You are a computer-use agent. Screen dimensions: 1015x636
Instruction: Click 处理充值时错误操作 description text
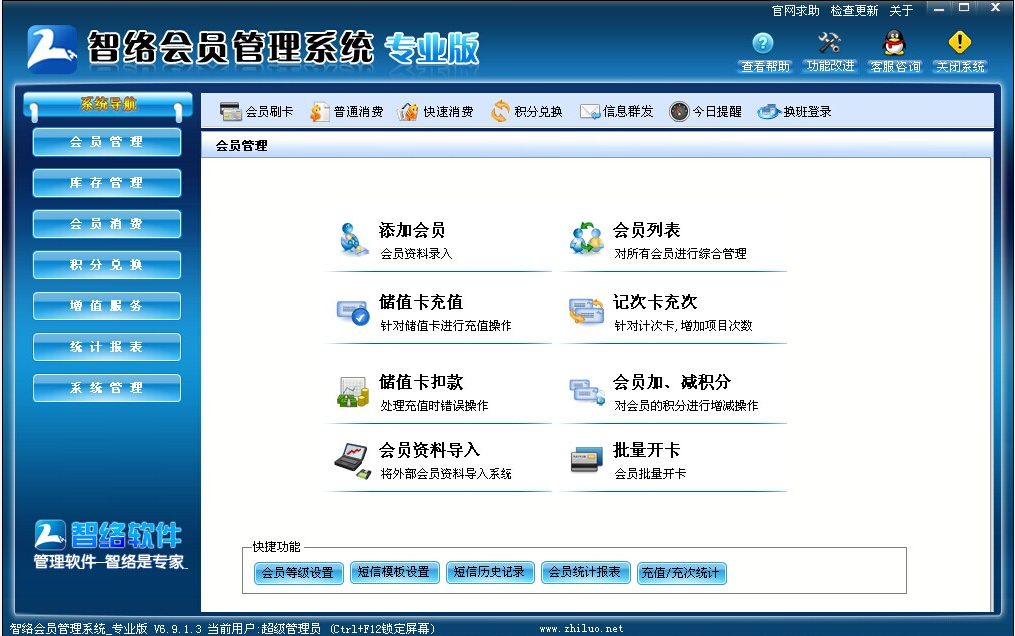(x=434, y=406)
